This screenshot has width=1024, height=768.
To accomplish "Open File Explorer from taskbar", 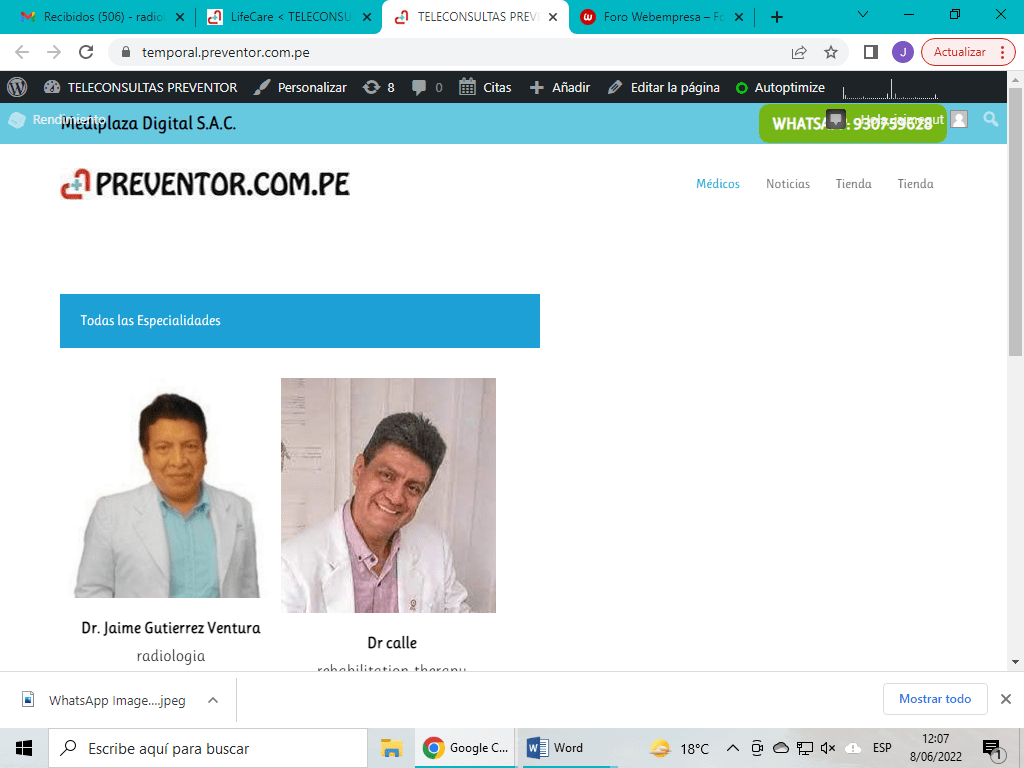I will coord(391,748).
